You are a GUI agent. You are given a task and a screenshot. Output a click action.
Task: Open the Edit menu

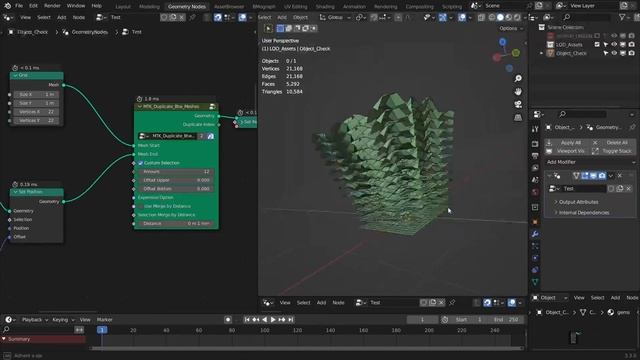33,6
